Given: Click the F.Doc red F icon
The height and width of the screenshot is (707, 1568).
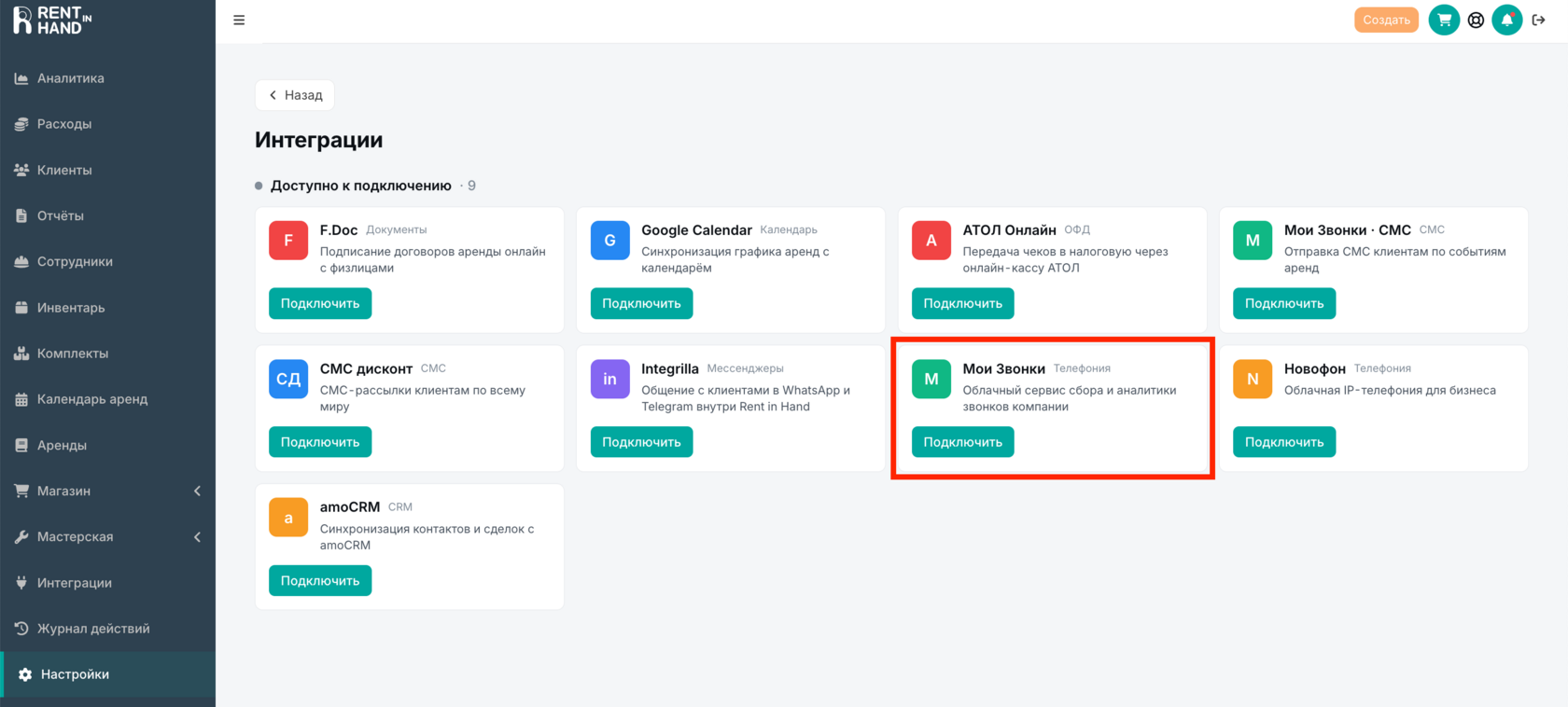Looking at the screenshot, I should 288,241.
